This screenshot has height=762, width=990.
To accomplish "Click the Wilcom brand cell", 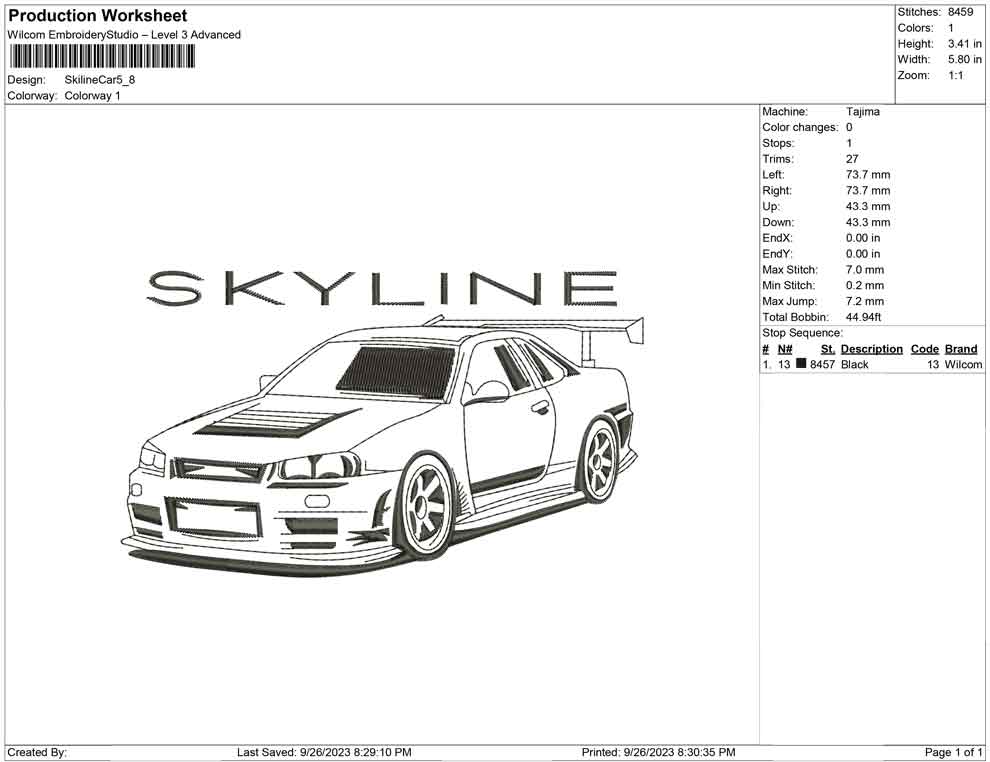I will coord(963,364).
